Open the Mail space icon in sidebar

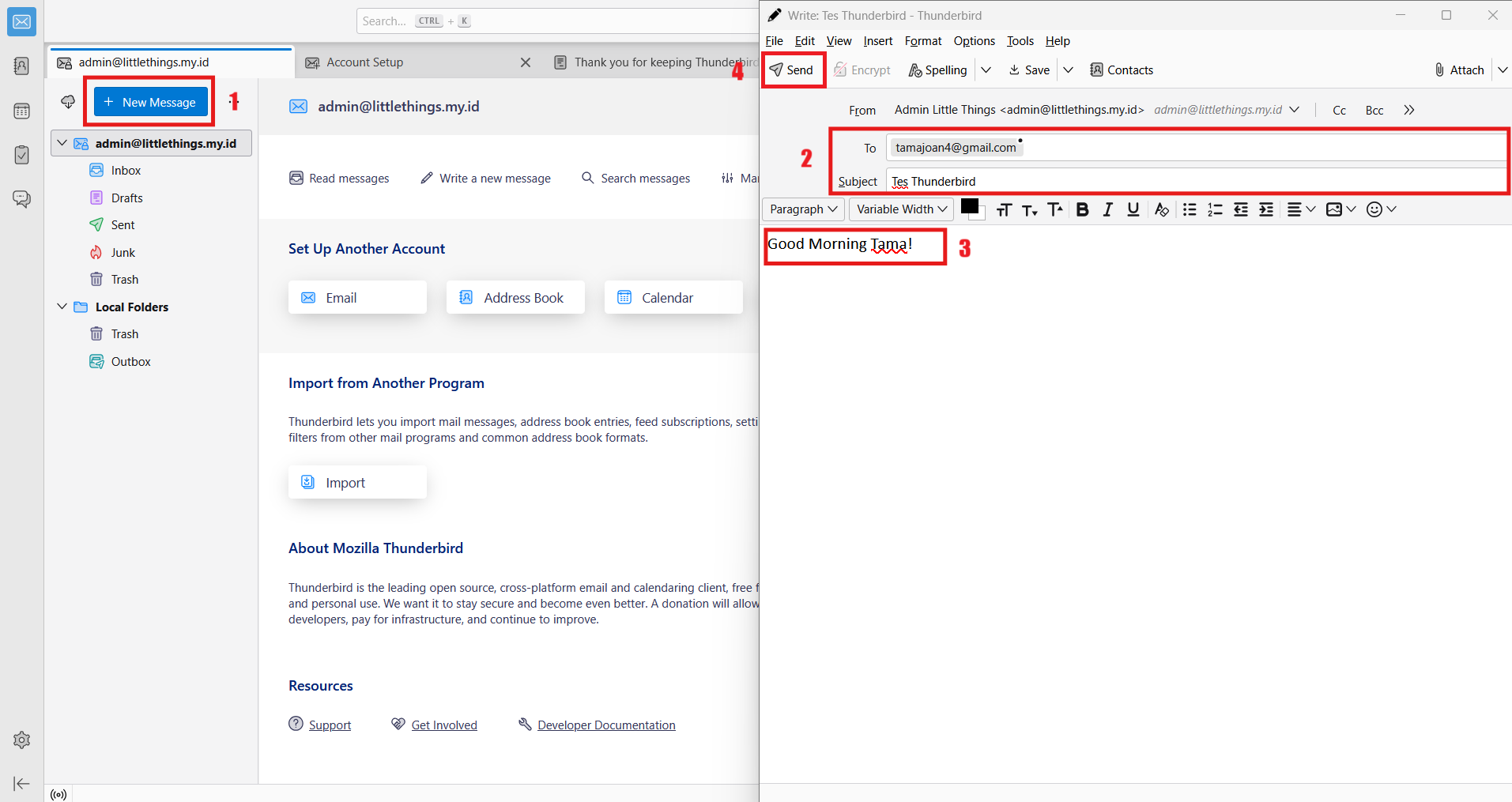pyautogui.click(x=21, y=22)
